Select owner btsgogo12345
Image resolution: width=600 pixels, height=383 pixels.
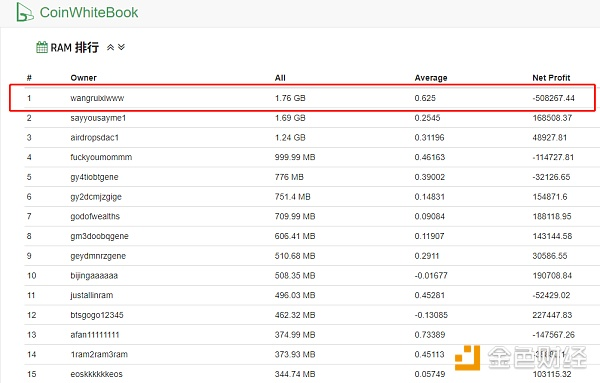click(97, 315)
